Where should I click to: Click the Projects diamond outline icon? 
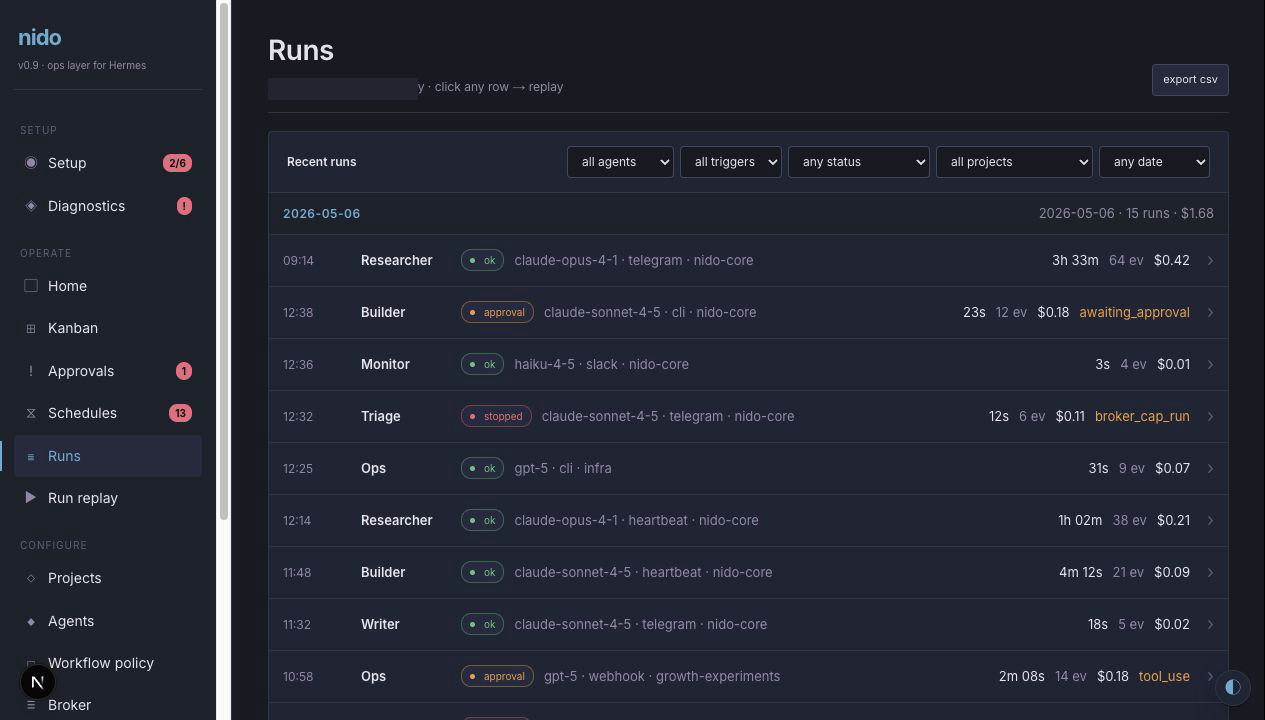(x=31, y=578)
